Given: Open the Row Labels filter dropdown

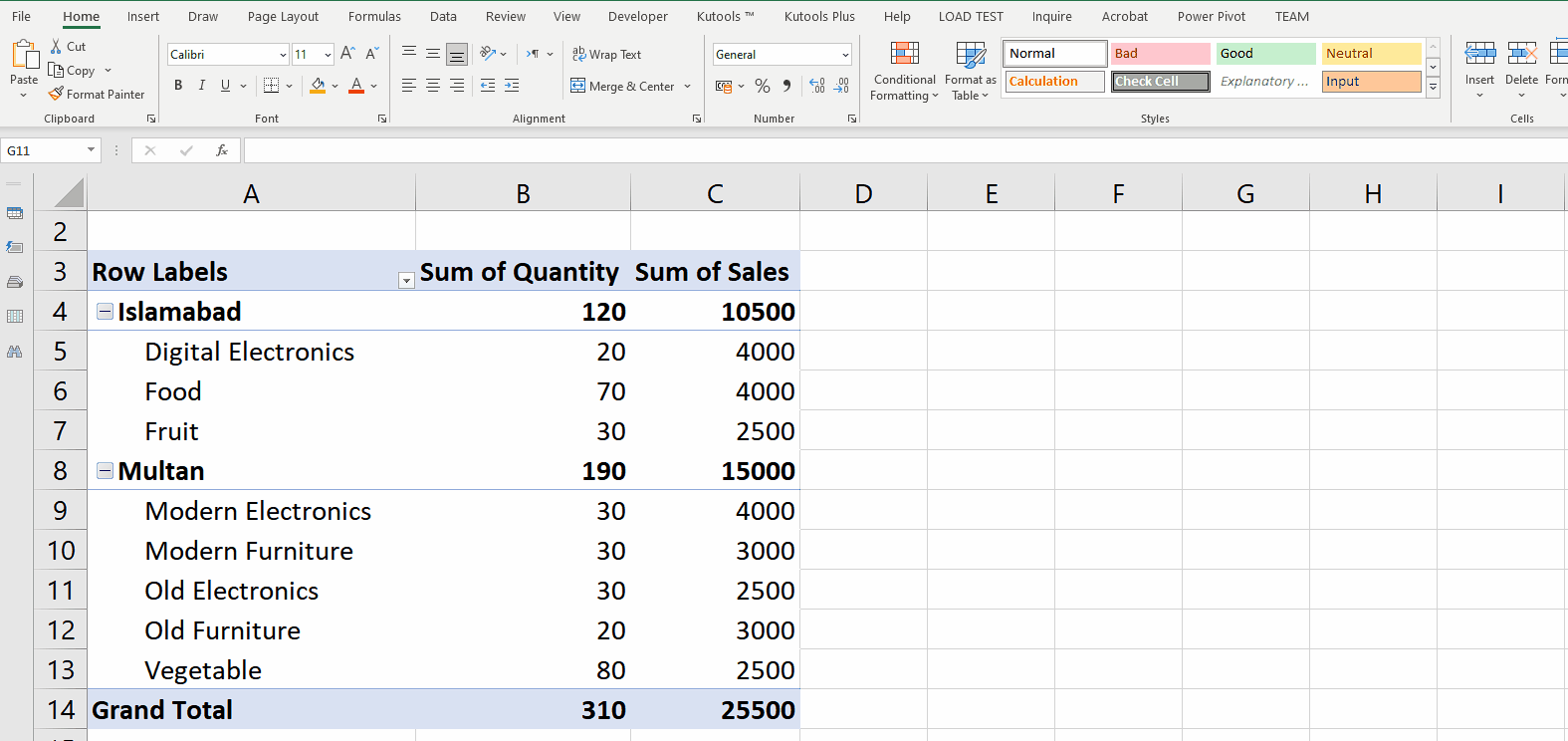Looking at the screenshot, I should coord(406,281).
